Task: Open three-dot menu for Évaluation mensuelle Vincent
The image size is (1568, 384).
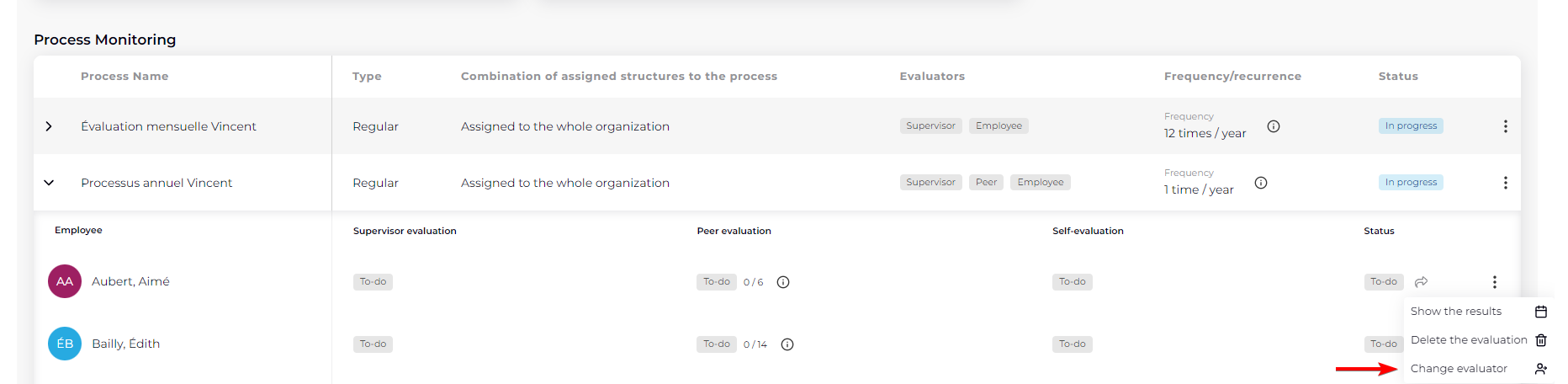Action: [1505, 126]
